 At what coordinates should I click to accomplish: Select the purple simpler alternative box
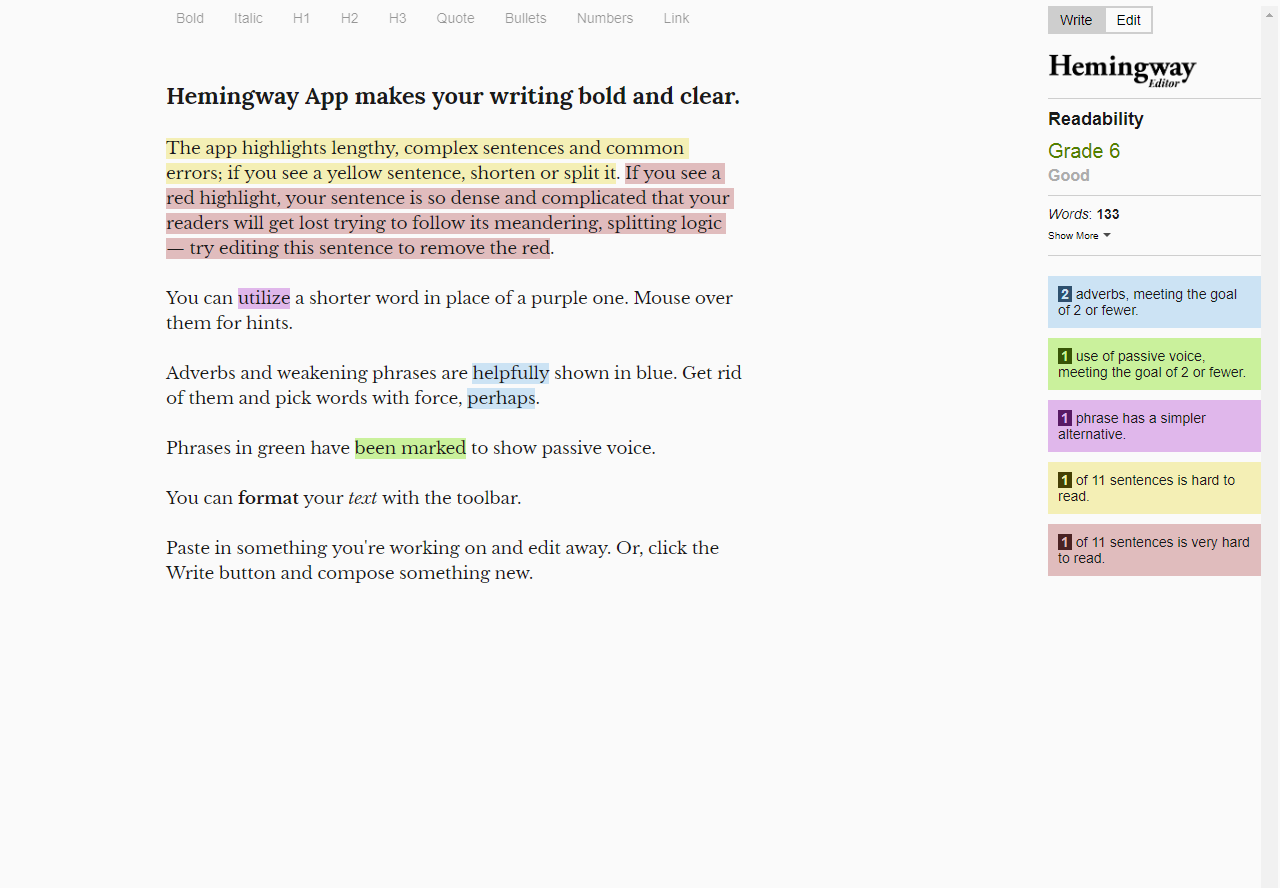(x=1154, y=426)
